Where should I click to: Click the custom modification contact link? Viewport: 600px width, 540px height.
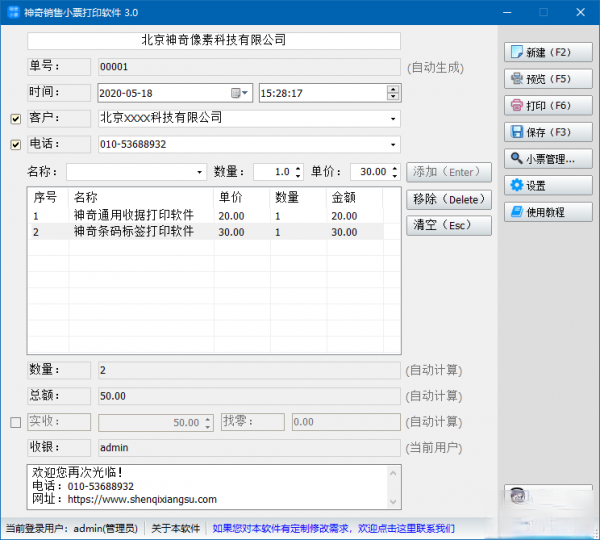point(333,528)
